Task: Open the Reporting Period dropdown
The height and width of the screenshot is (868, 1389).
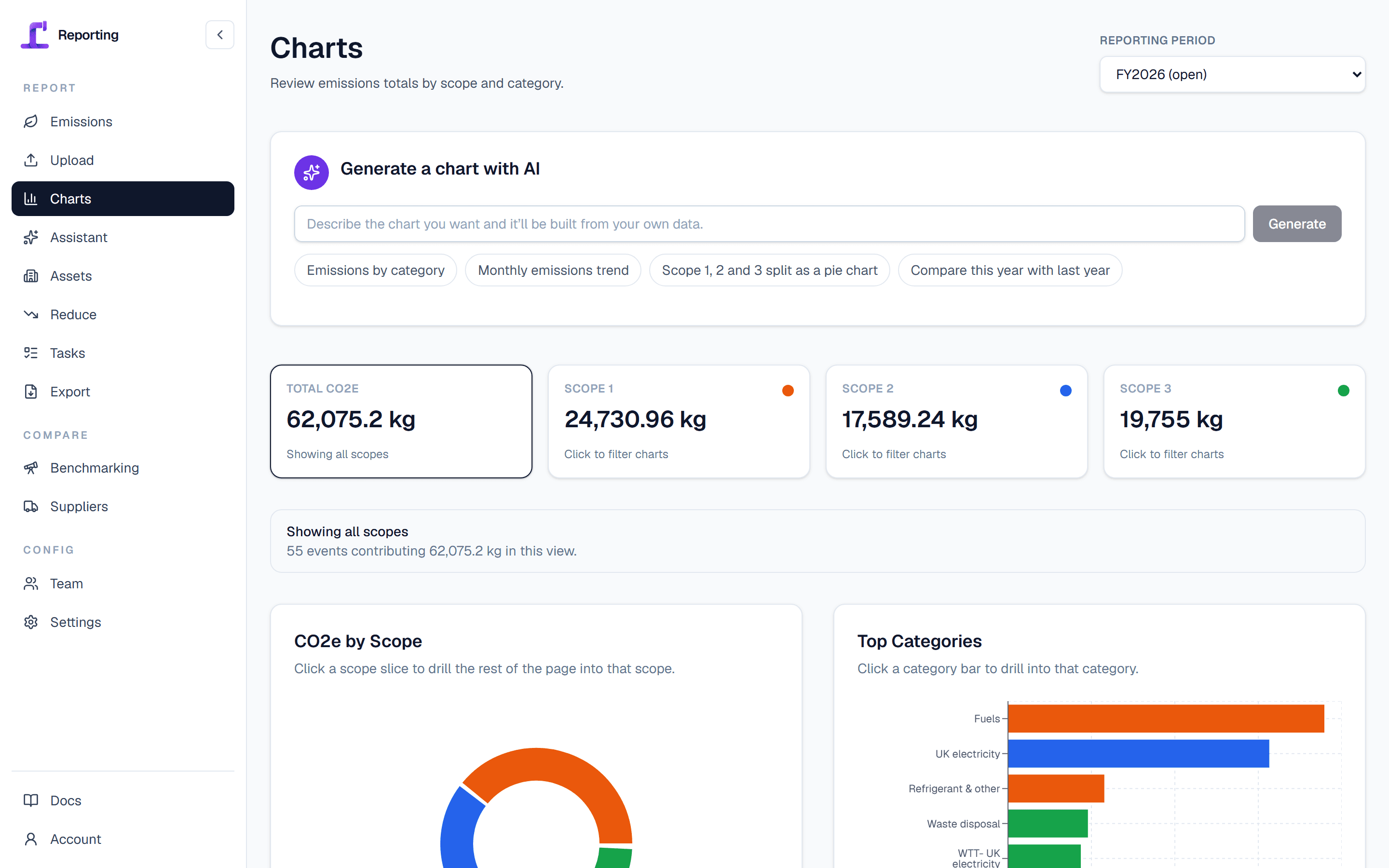Action: (x=1232, y=74)
